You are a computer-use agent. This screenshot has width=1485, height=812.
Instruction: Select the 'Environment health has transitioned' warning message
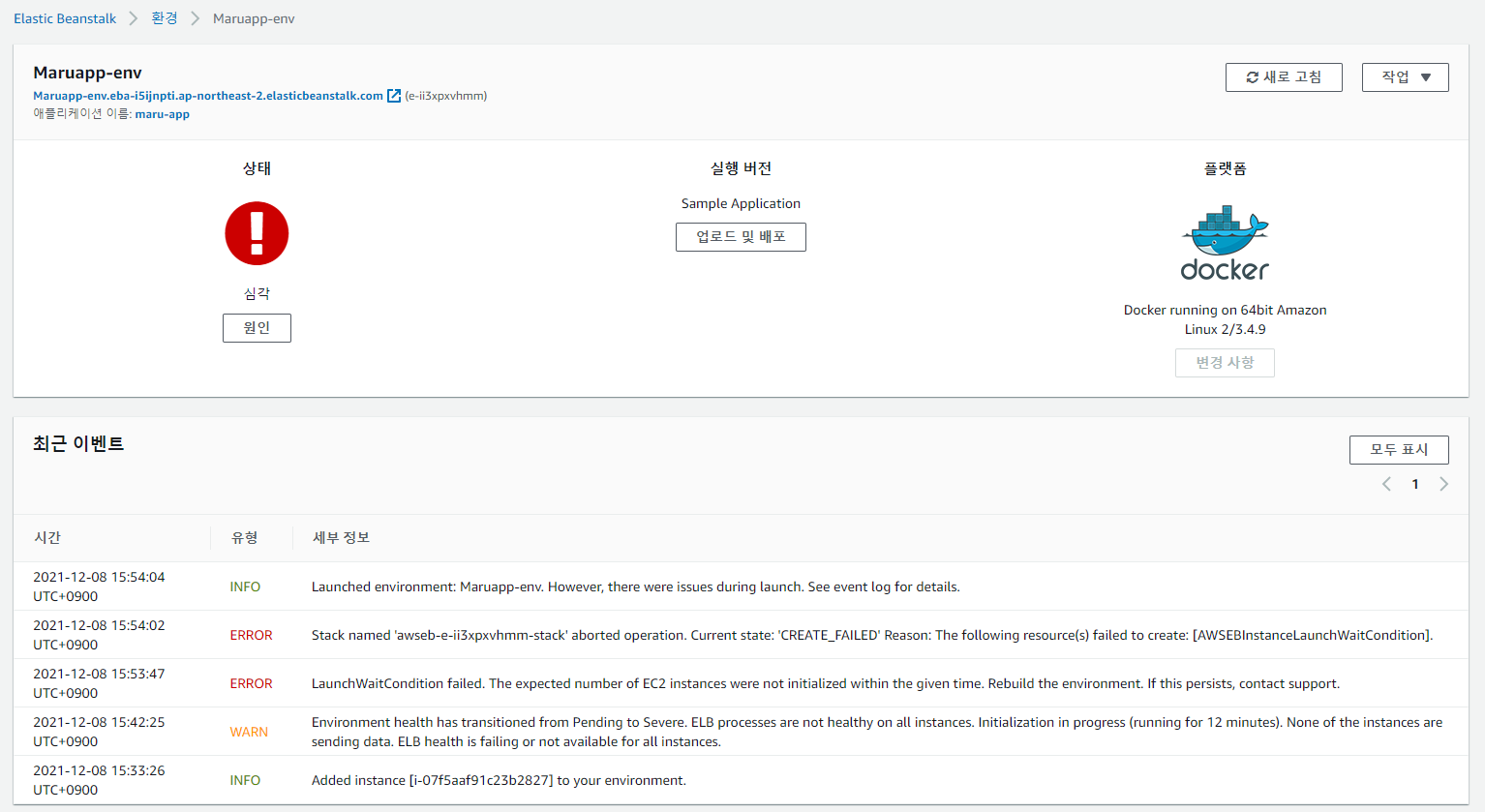coord(877,732)
